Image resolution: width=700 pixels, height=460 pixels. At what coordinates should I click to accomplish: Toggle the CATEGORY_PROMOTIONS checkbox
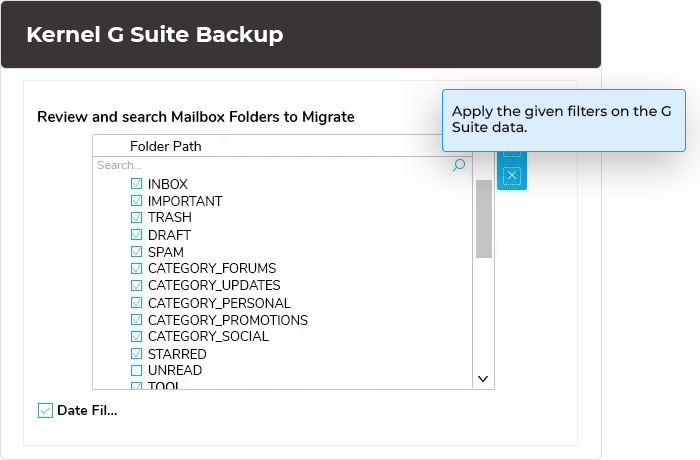(137, 319)
